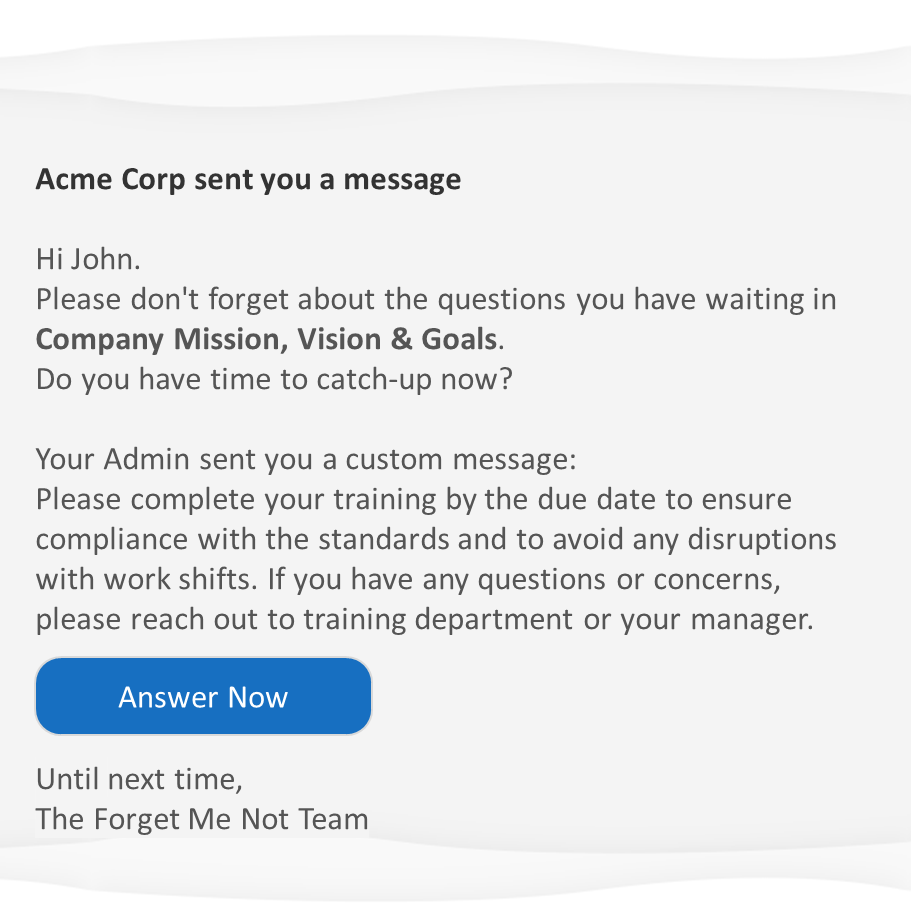
Task: Click the "Acme Corp sent you a message" heading
Action: coord(248,180)
